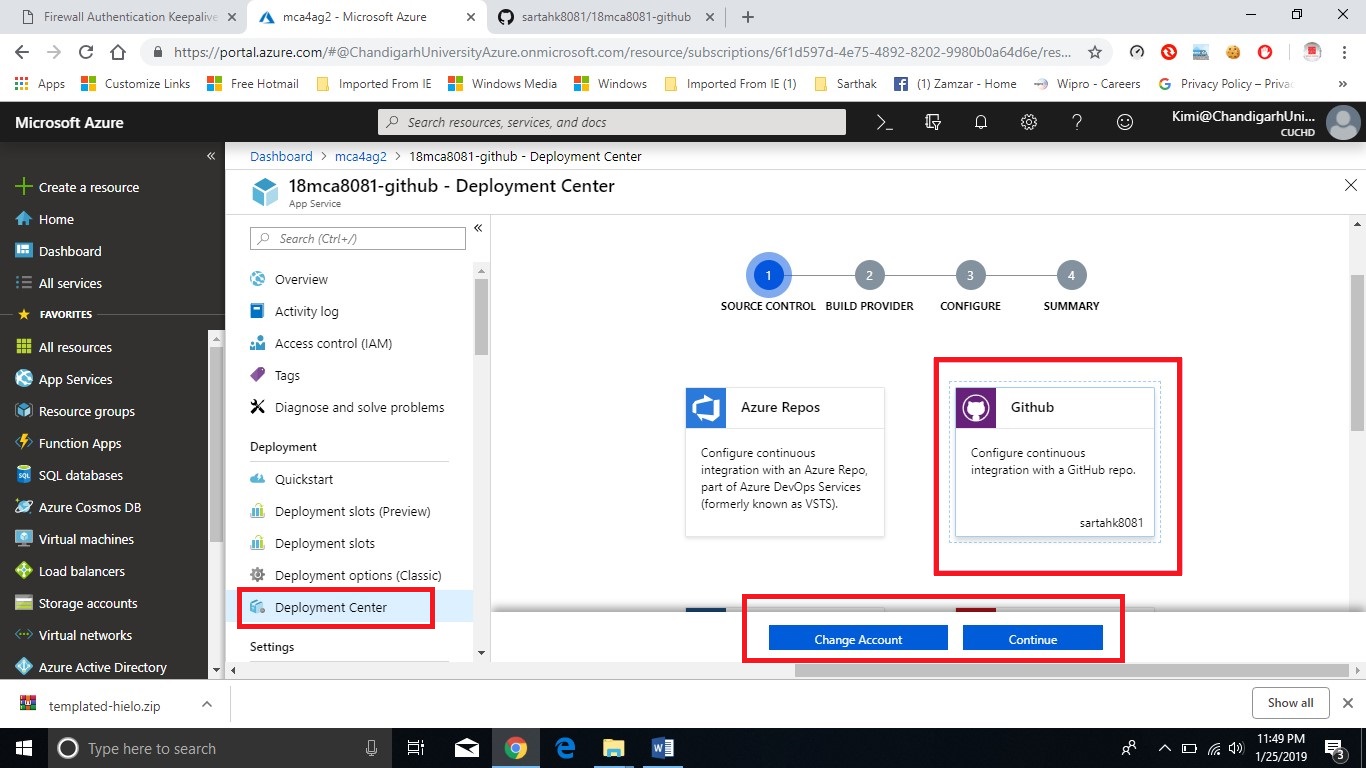Screen dimensions: 1366x768
Task: Click the Create a resource plus icon
Action: click(x=24, y=187)
